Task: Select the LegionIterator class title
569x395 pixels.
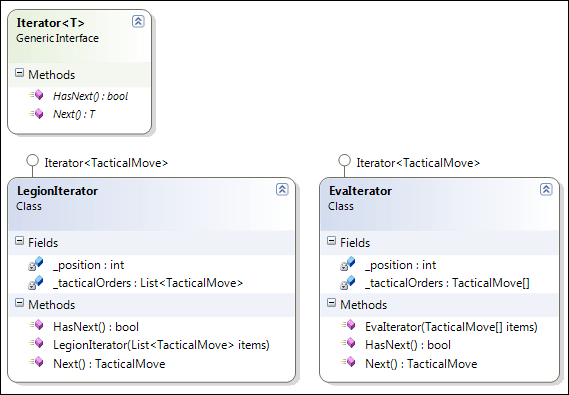Action: 57,191
